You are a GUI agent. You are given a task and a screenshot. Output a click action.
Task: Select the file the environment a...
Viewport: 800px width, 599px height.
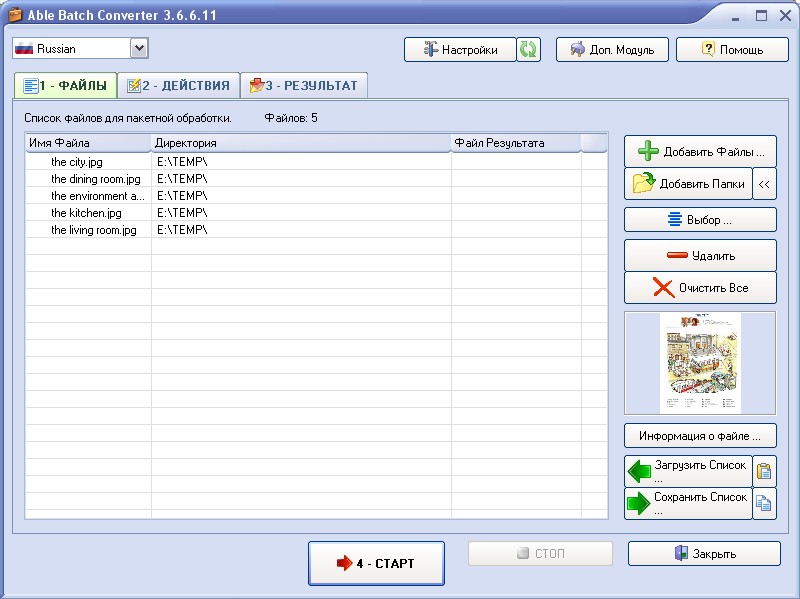click(97, 196)
